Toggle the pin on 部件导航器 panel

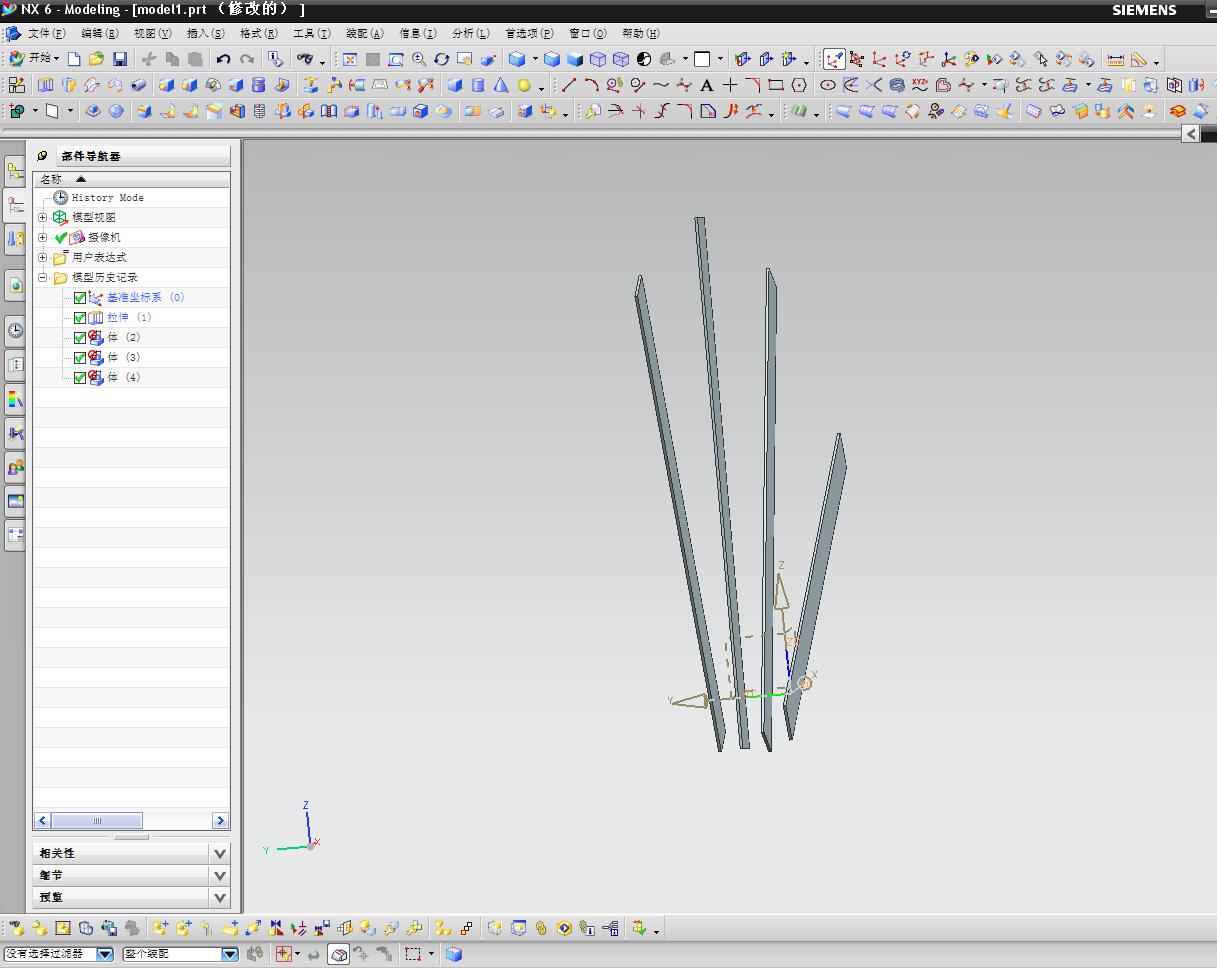pos(43,156)
